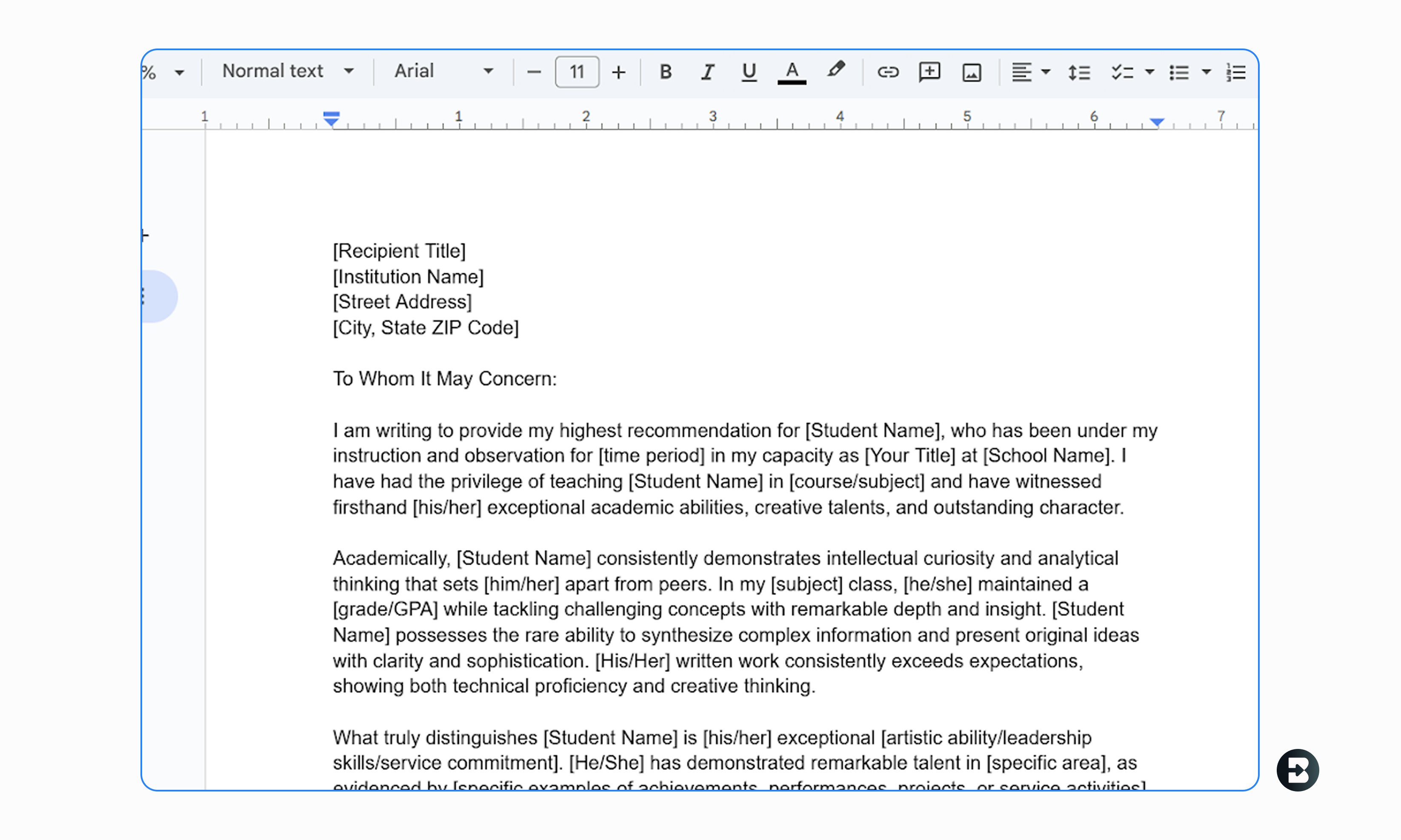Increase font size with plus button
The height and width of the screenshot is (840, 1401).
[619, 72]
